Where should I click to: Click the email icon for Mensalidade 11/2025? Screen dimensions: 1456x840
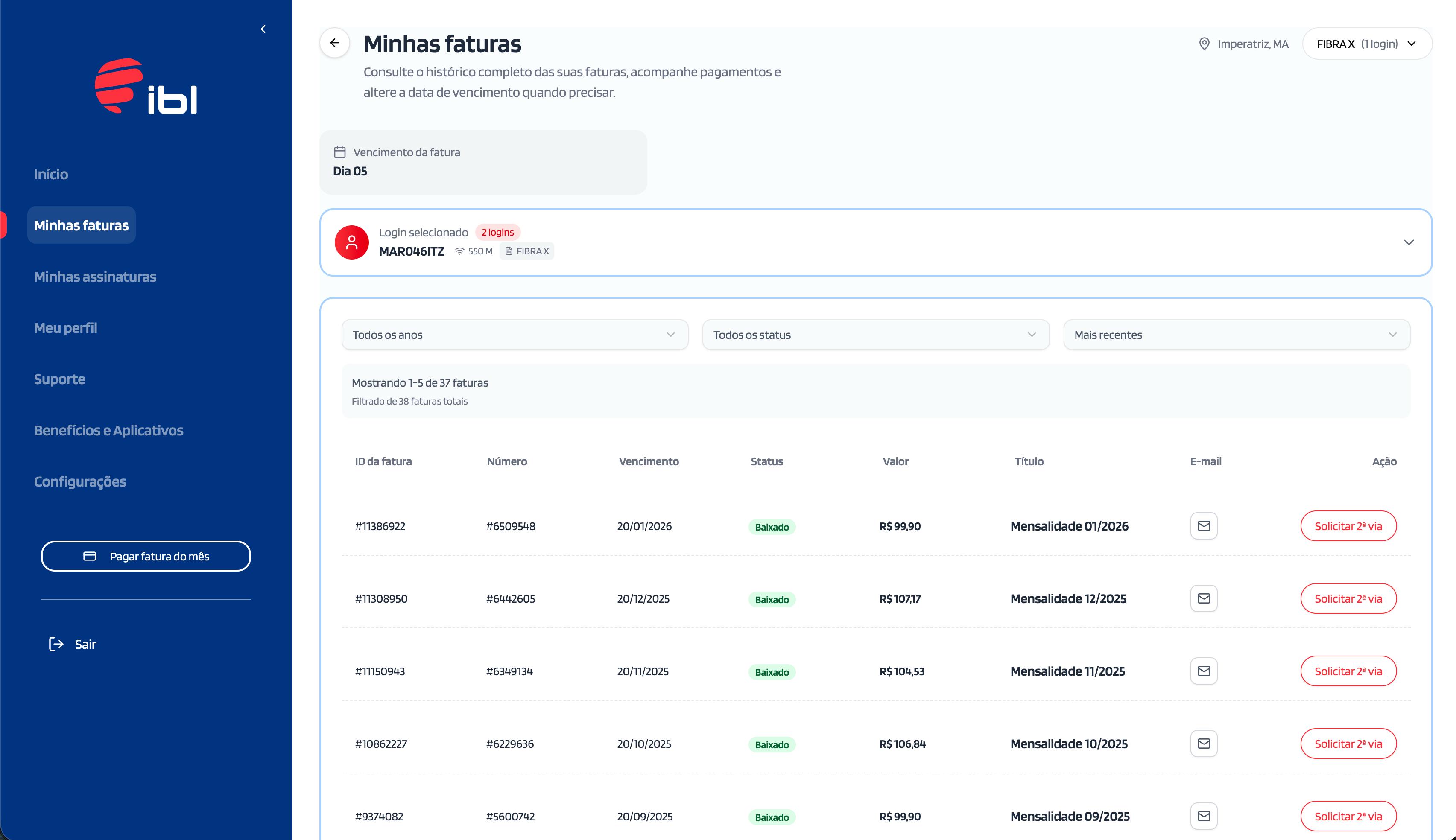[1203, 671]
